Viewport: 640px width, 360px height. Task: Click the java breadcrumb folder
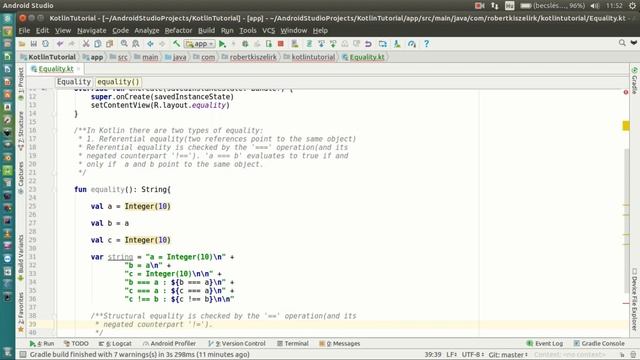pyautogui.click(x=176, y=57)
